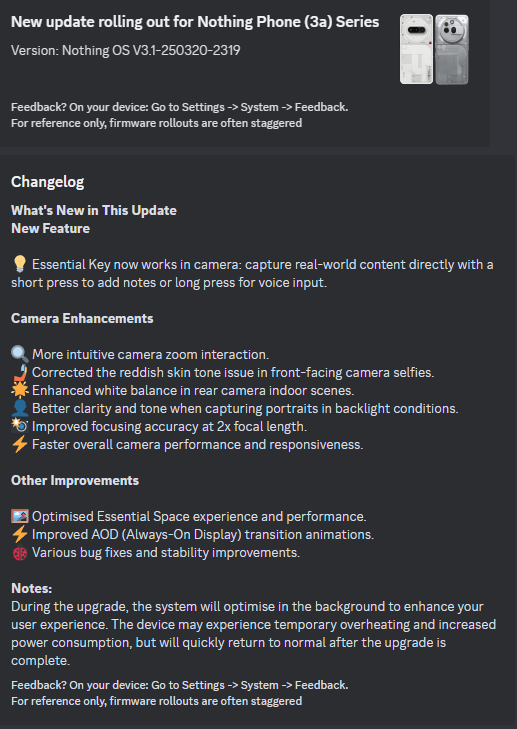Open the Nothing Phone (3a) thumbnail image

click(x=434, y=49)
